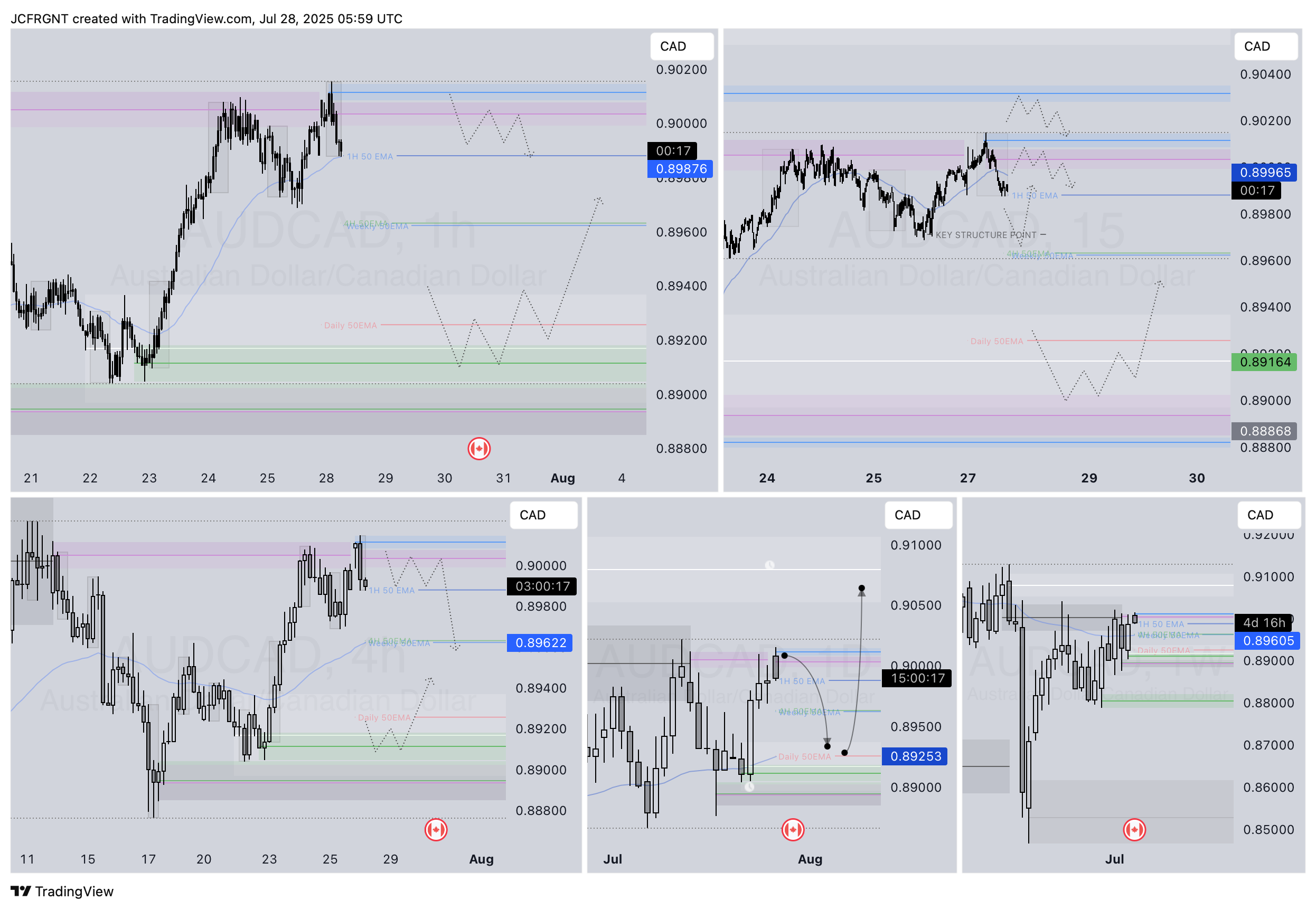This screenshot has width=1316, height=910.
Task: Click the blue 0.89622 price label
Action: tap(540, 643)
